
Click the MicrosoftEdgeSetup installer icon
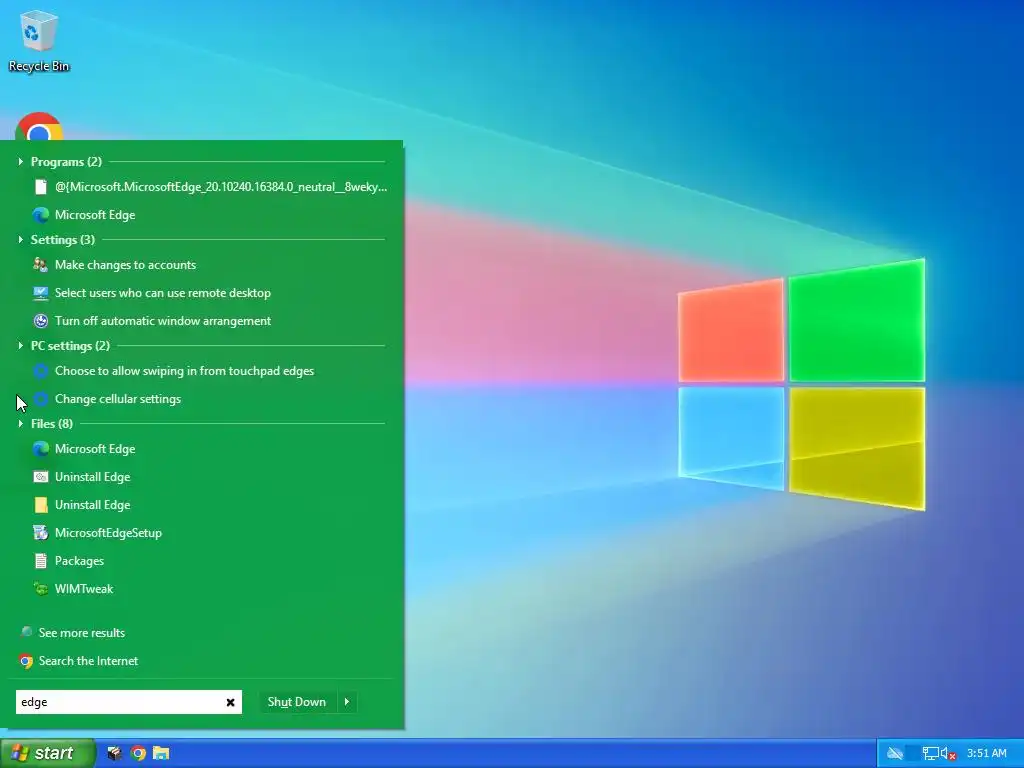tap(40, 533)
